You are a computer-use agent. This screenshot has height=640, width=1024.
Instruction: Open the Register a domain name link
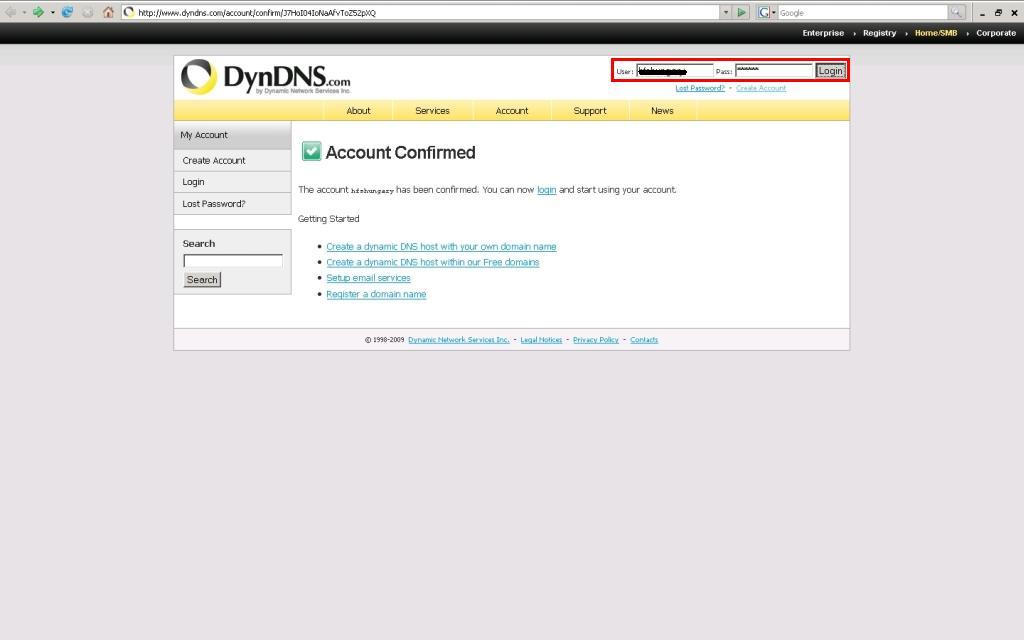click(x=376, y=295)
